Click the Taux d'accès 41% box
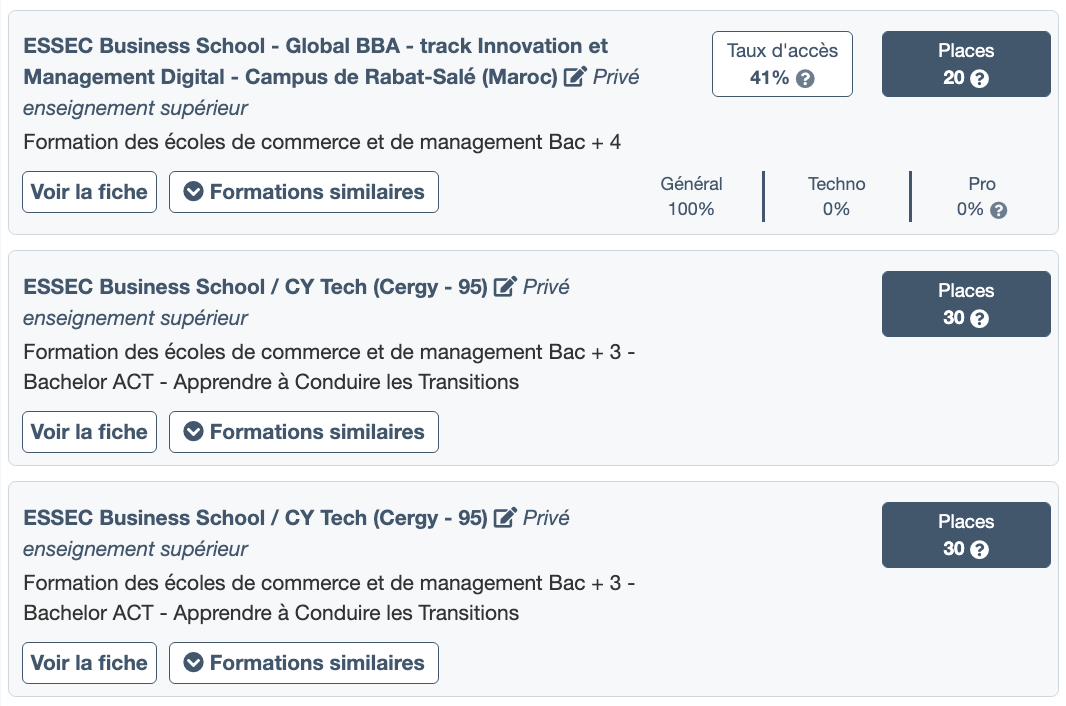Screen dimensions: 1066x706 tap(782, 64)
